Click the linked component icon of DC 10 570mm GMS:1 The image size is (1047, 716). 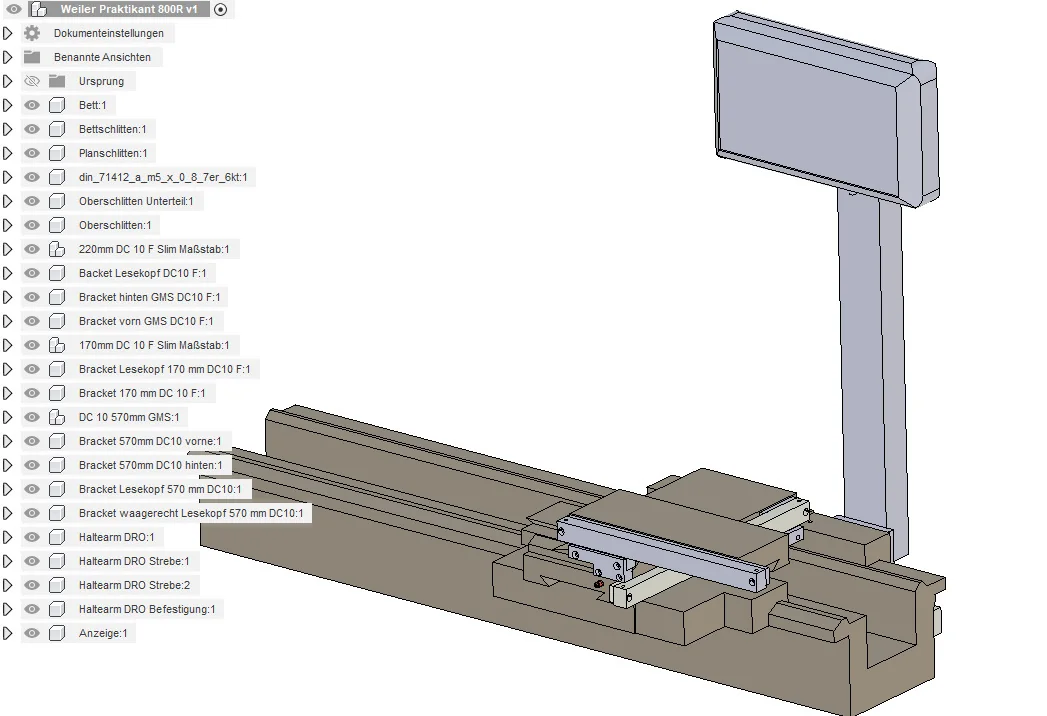pyautogui.click(x=57, y=417)
